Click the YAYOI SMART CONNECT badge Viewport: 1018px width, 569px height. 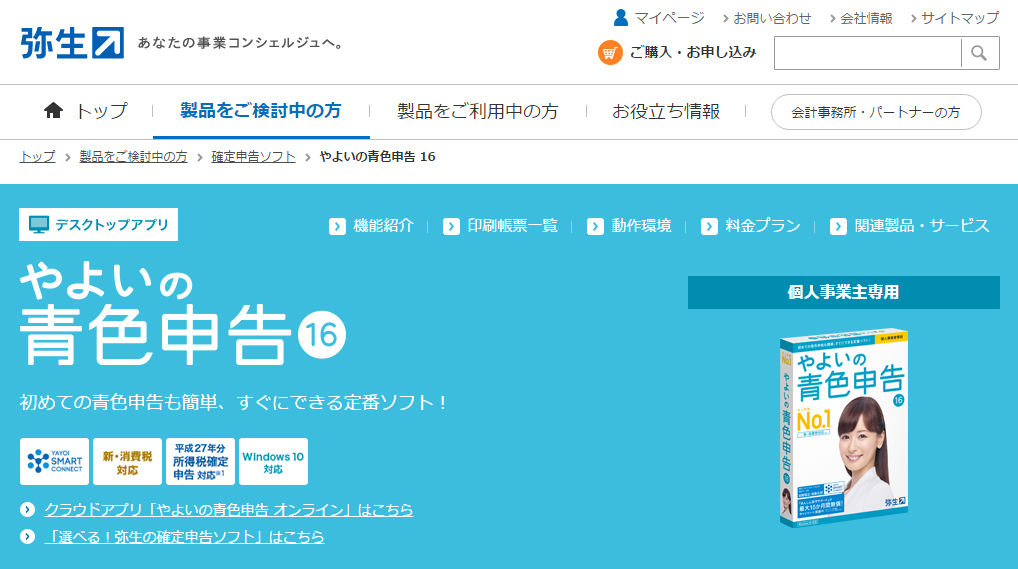click(x=55, y=461)
